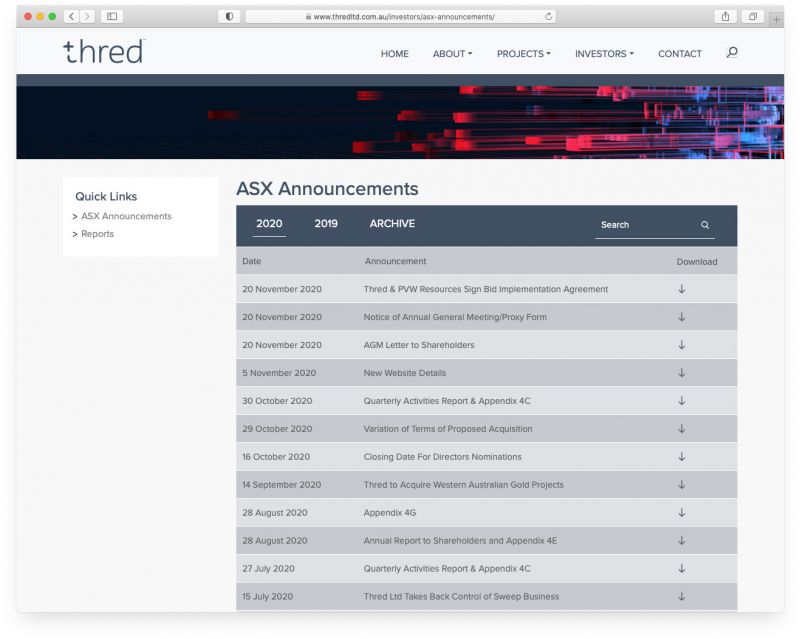The image size is (800, 639).
Task: Download the AGM Letter to Shareholders
Action: [x=682, y=345]
